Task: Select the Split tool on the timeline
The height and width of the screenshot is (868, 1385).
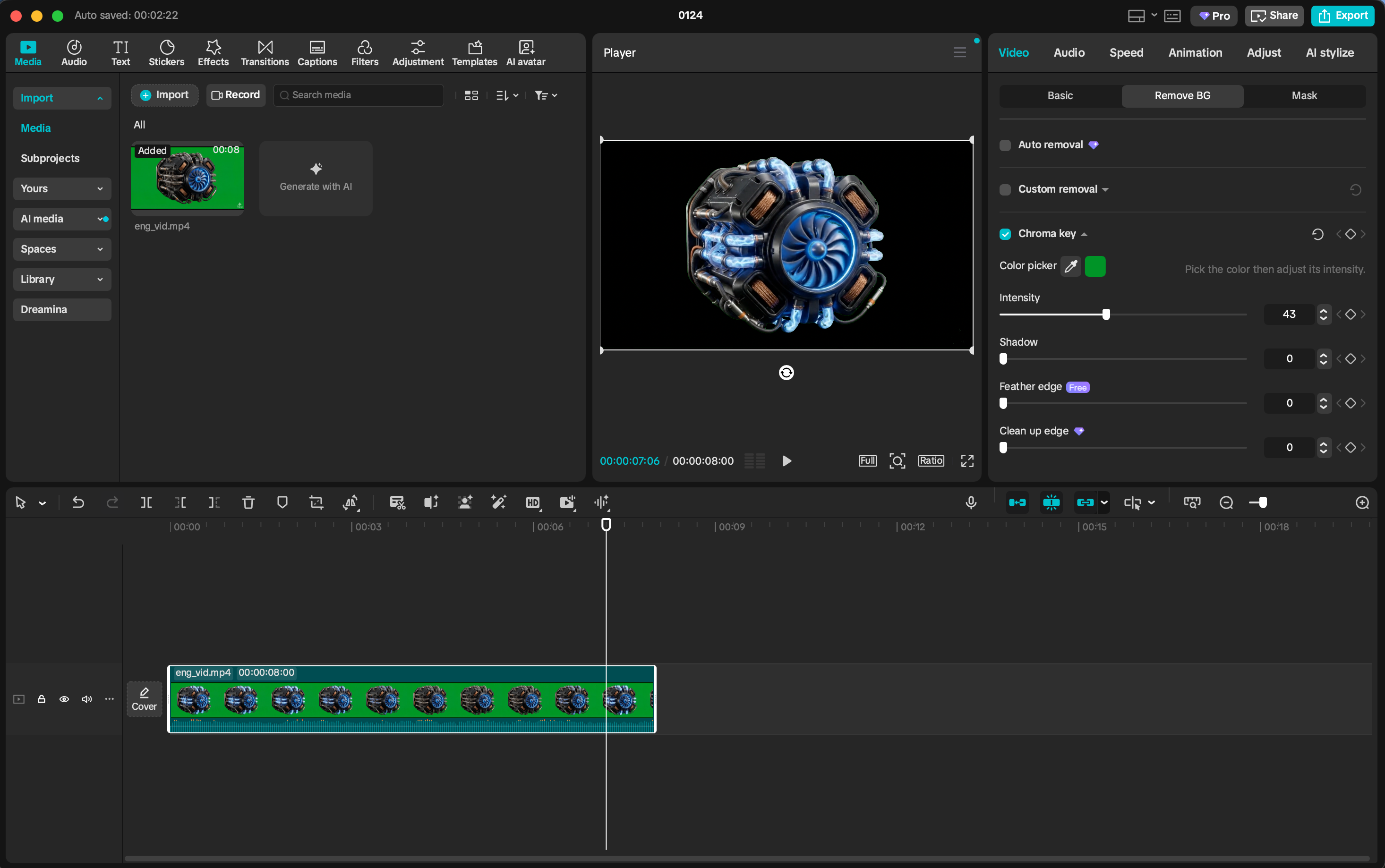Action: tap(146, 502)
